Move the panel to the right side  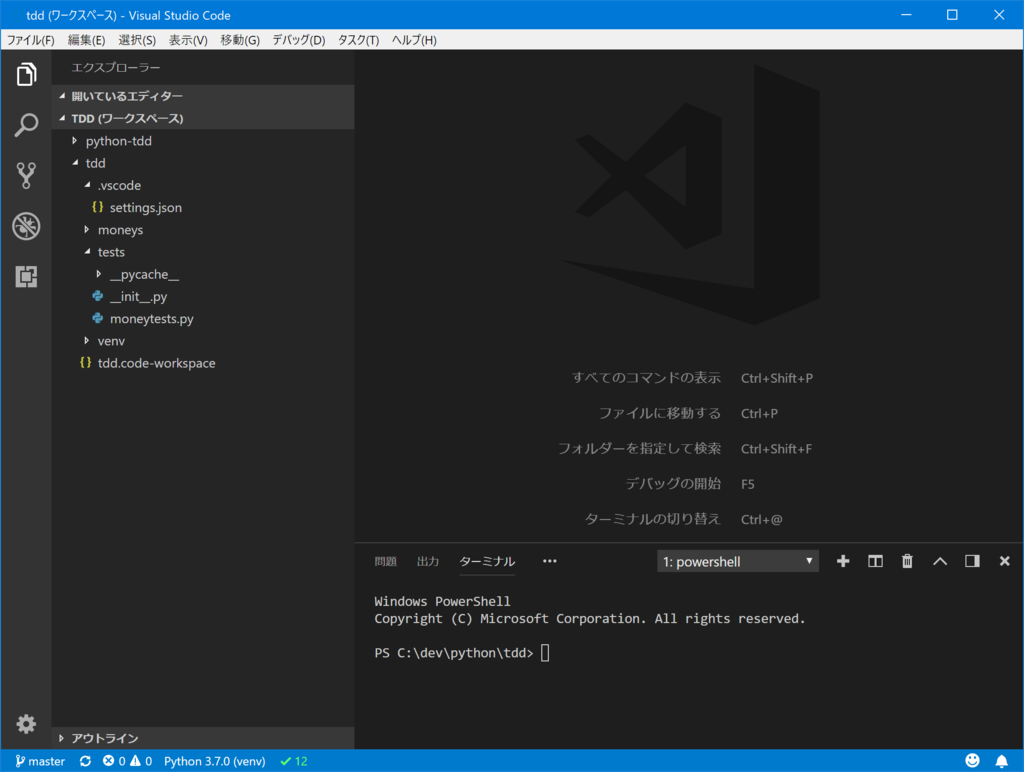tap(972, 561)
